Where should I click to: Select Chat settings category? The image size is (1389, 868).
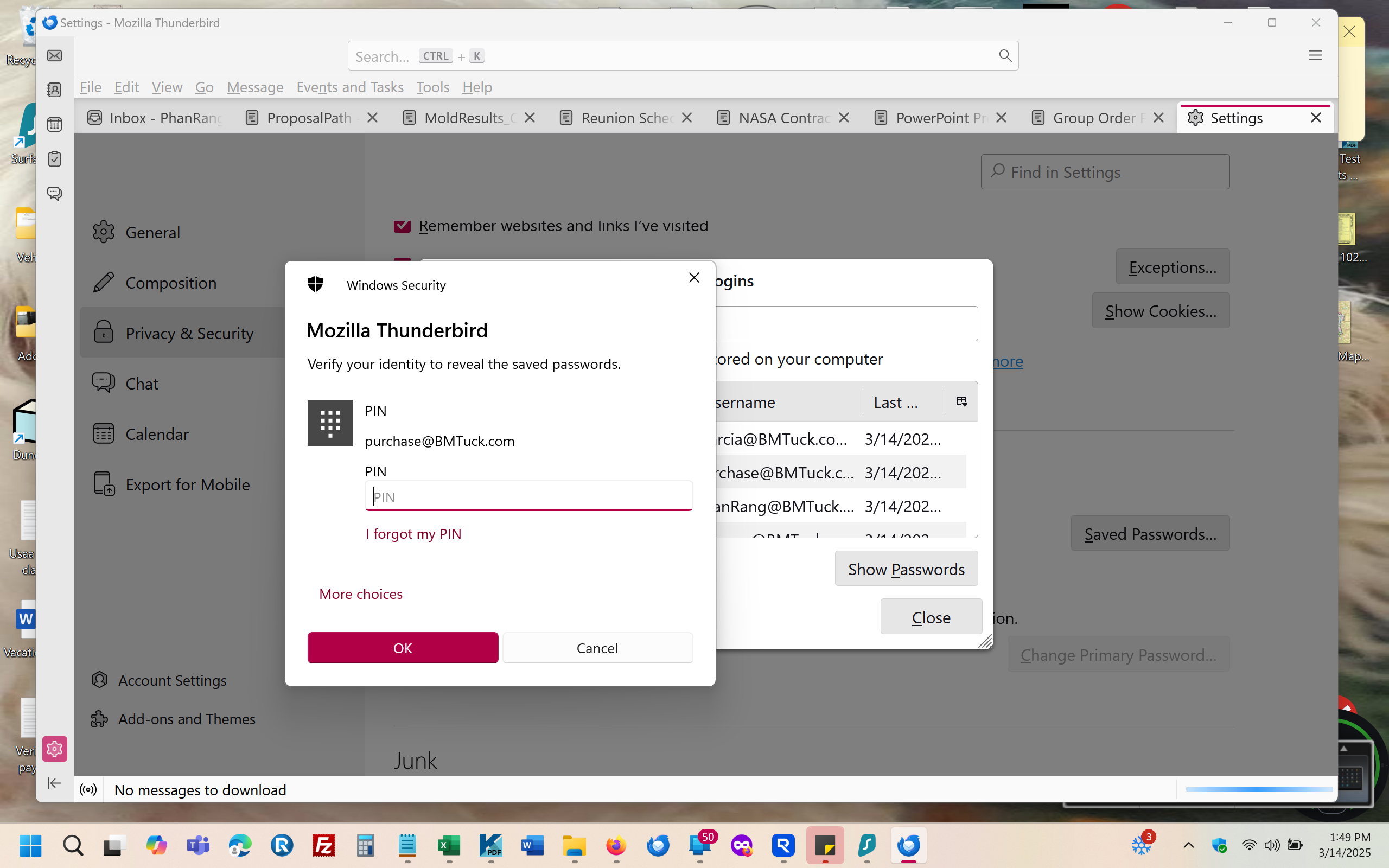tap(181, 384)
